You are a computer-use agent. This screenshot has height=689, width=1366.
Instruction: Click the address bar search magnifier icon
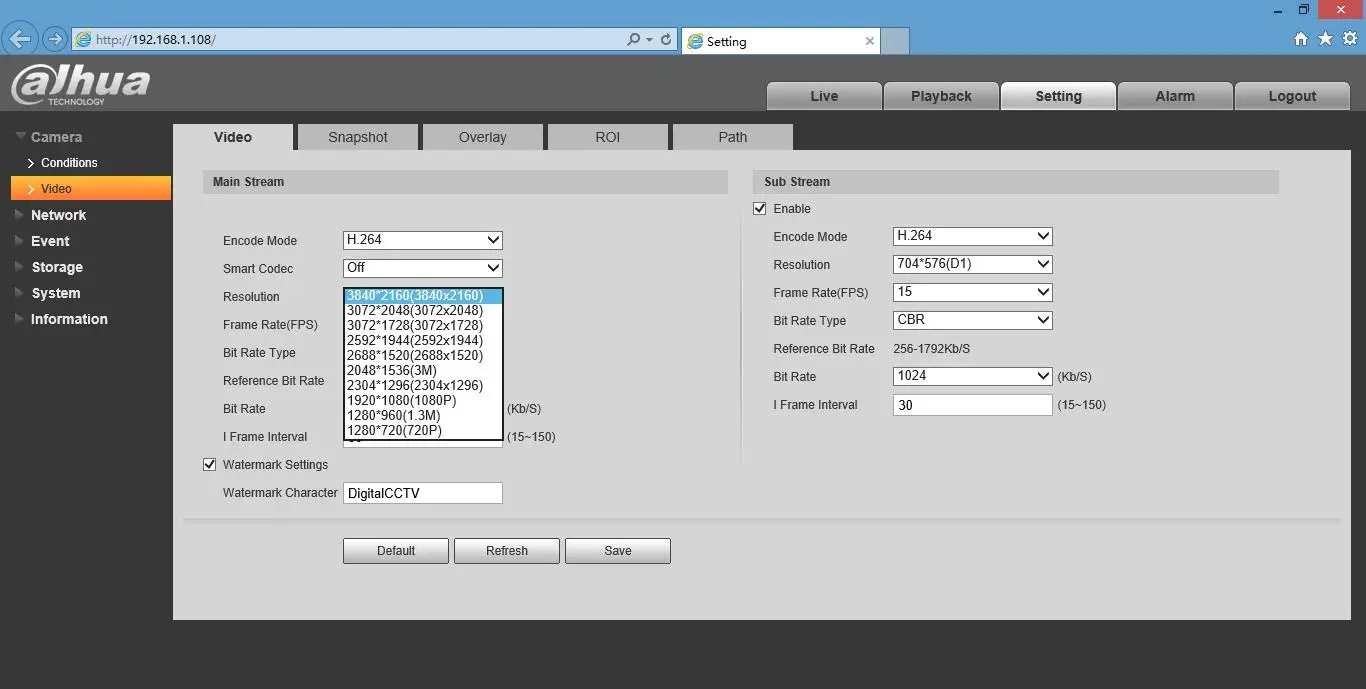point(633,40)
